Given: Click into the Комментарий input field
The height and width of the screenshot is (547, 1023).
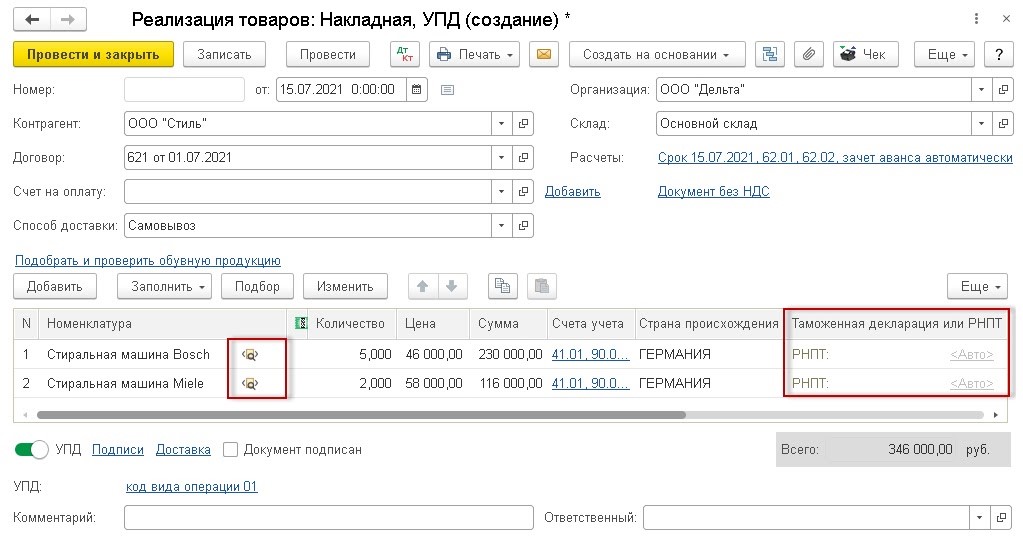Looking at the screenshot, I should pos(328,517).
